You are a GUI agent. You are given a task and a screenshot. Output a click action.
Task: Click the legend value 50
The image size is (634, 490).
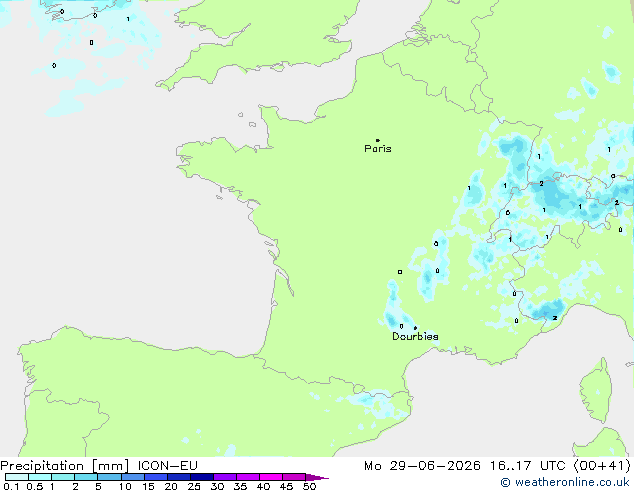309,486
